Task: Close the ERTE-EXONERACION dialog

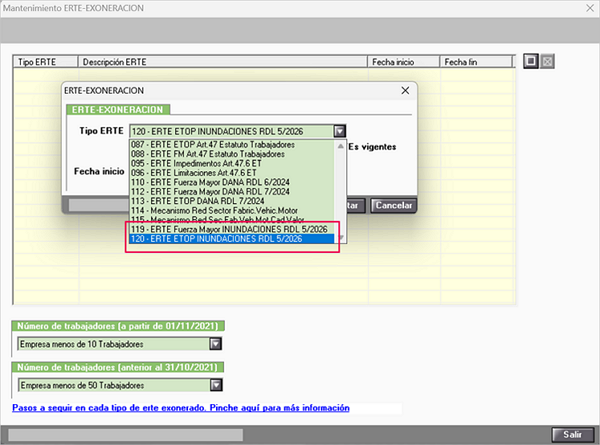Action: (x=405, y=91)
